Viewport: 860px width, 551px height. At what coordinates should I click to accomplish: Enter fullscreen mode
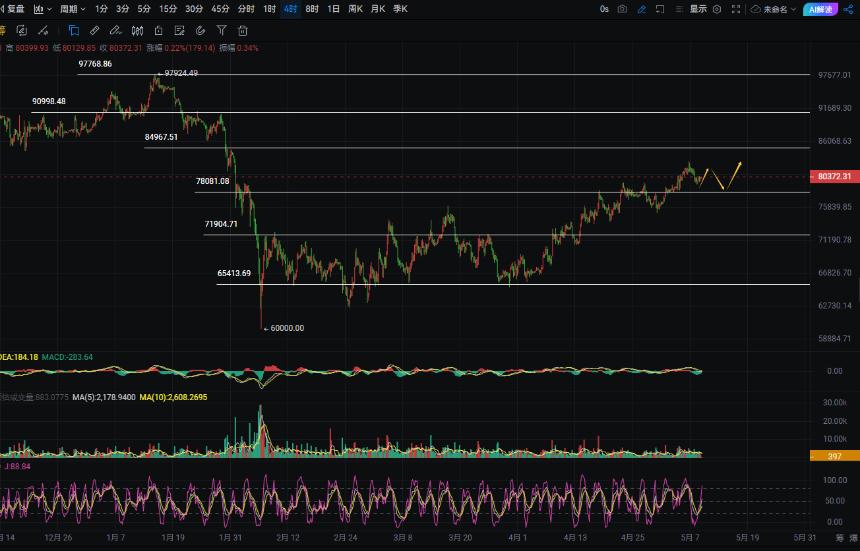736,9
